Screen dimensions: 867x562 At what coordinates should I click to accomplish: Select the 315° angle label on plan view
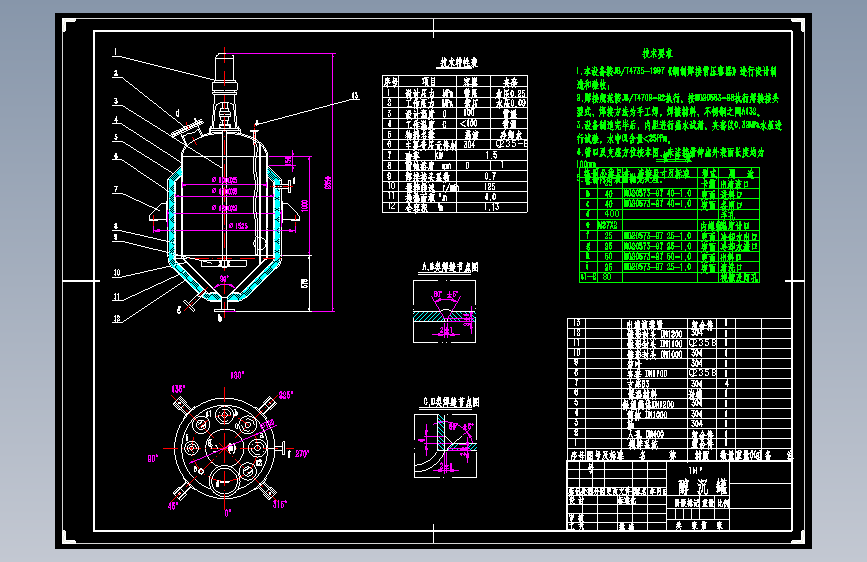[x=279, y=504]
